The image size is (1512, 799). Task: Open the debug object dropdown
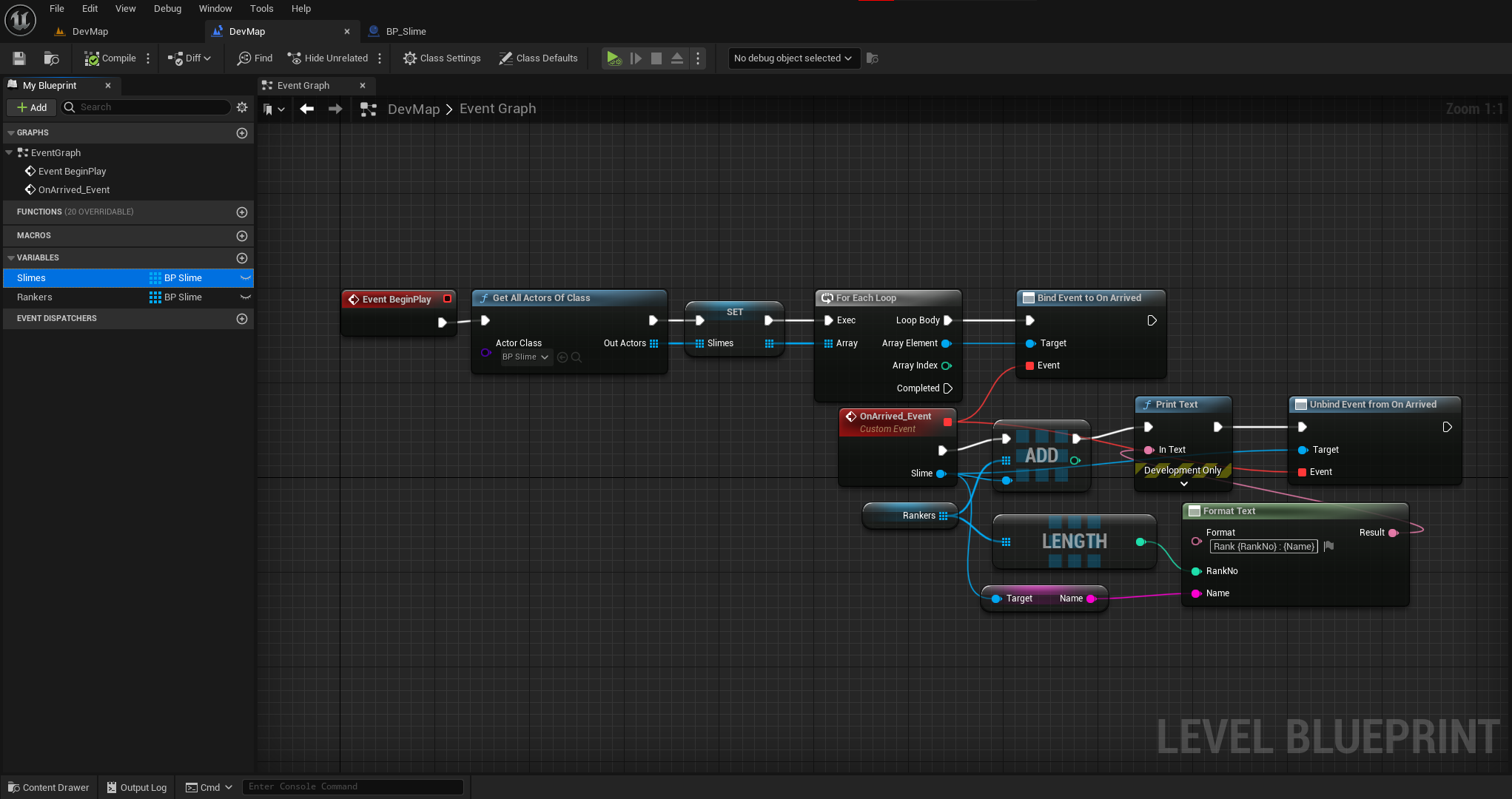(x=793, y=58)
